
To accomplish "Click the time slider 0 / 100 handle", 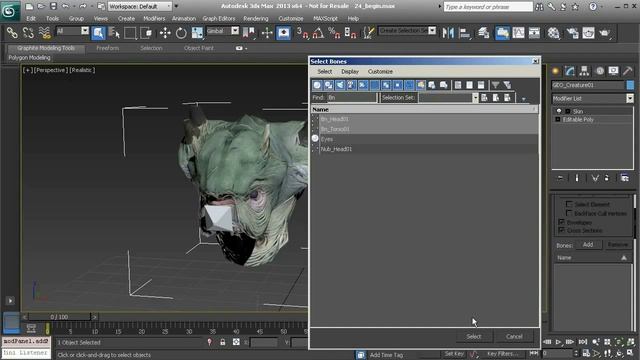I will point(59,317).
